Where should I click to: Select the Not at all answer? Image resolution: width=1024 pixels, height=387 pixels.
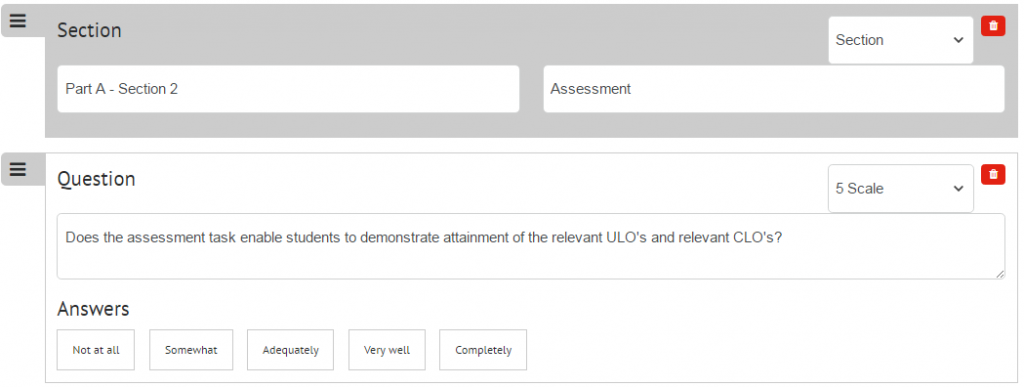pos(96,350)
